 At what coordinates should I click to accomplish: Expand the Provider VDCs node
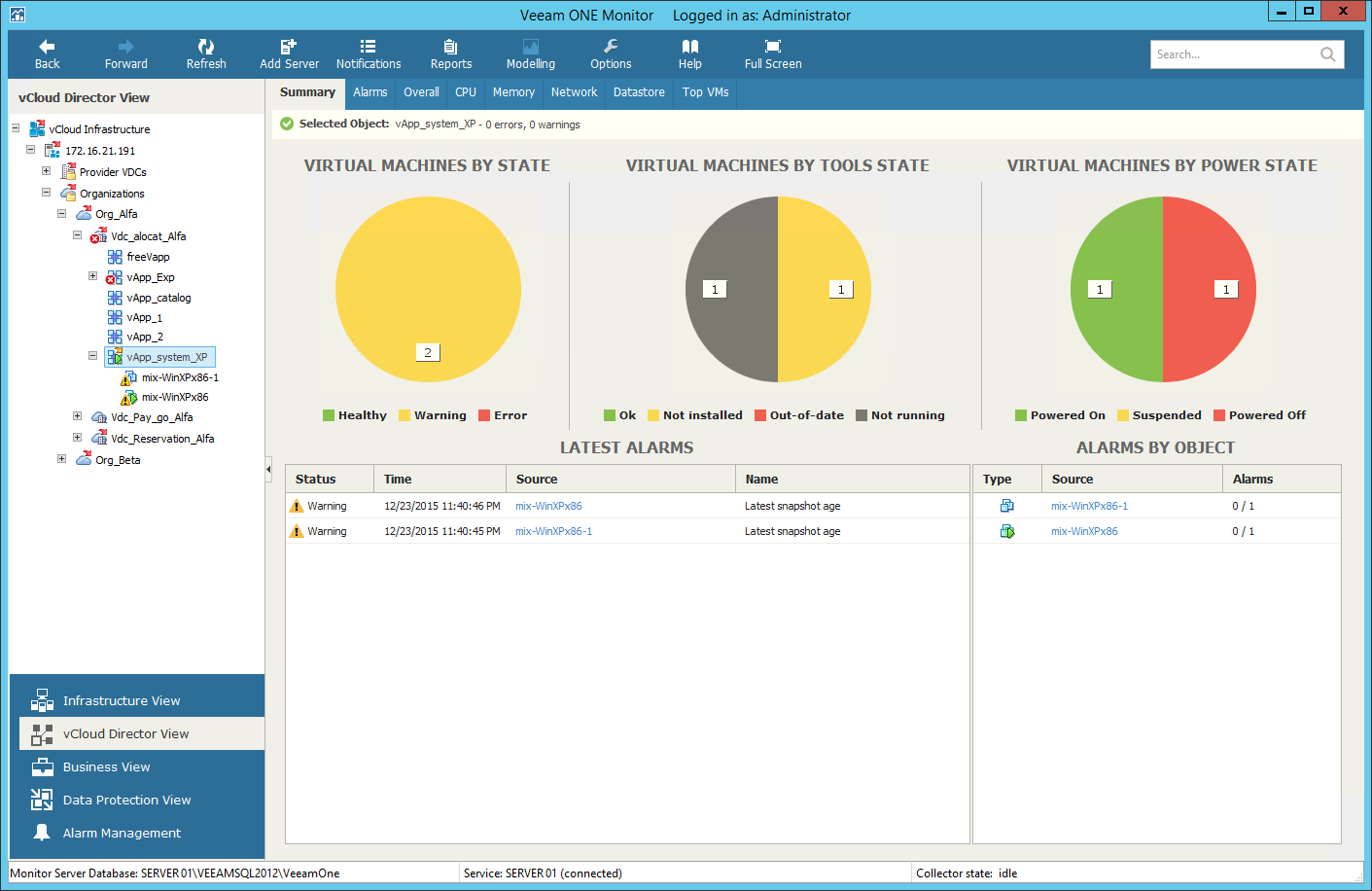47,171
